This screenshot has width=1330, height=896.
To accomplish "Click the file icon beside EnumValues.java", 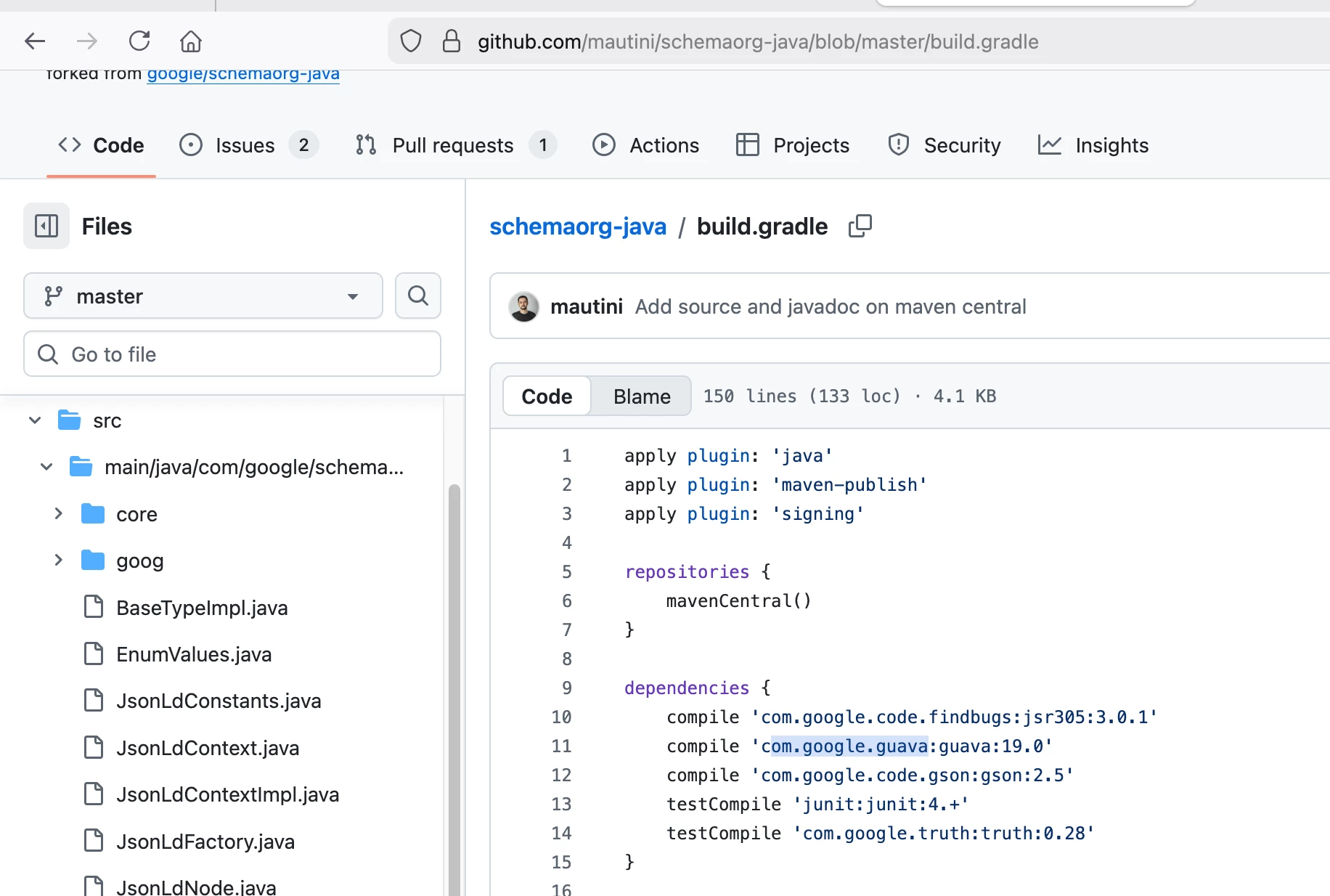I will 94,653.
